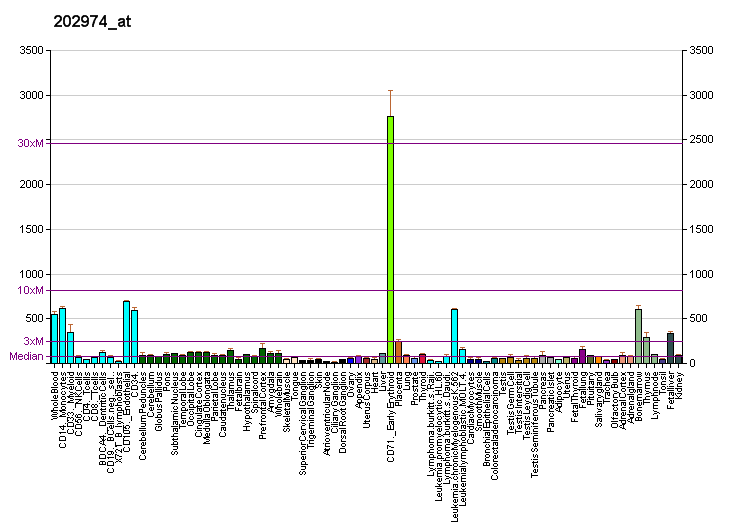
Task: Select the Leukemia chronicMyelogenous K562 label
Action: [454, 446]
